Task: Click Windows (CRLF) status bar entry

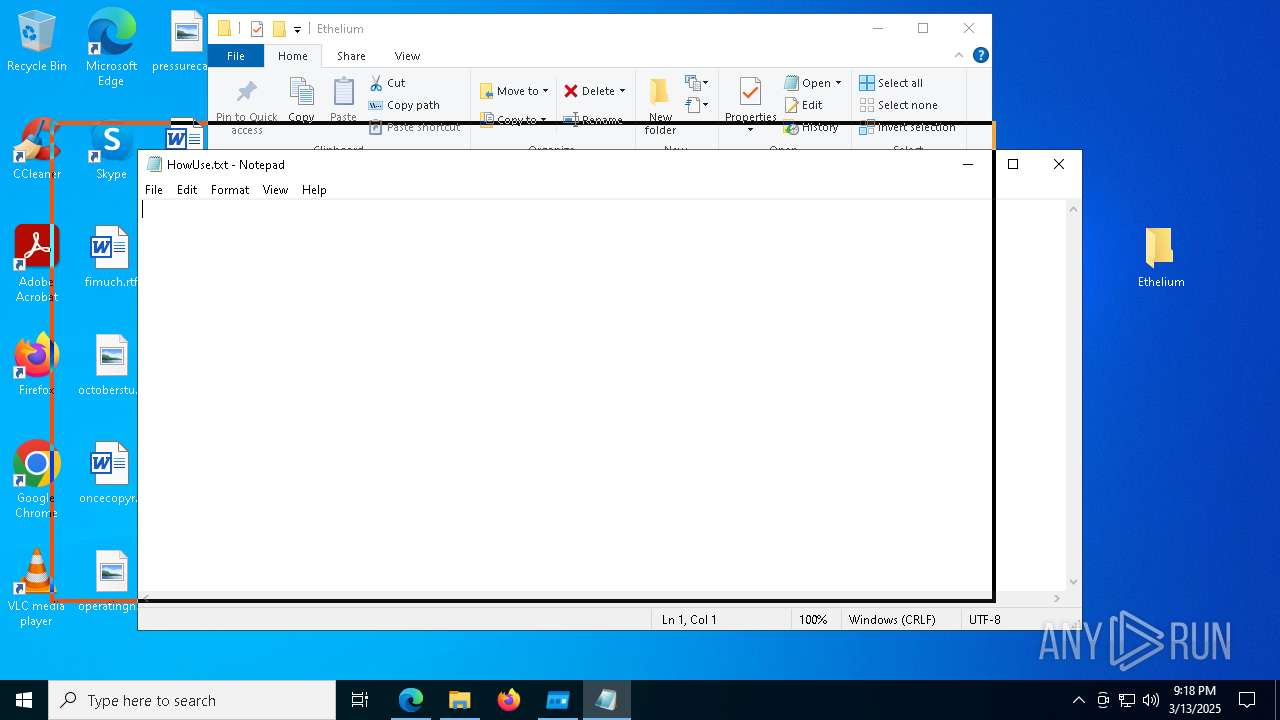Action: coord(892,620)
